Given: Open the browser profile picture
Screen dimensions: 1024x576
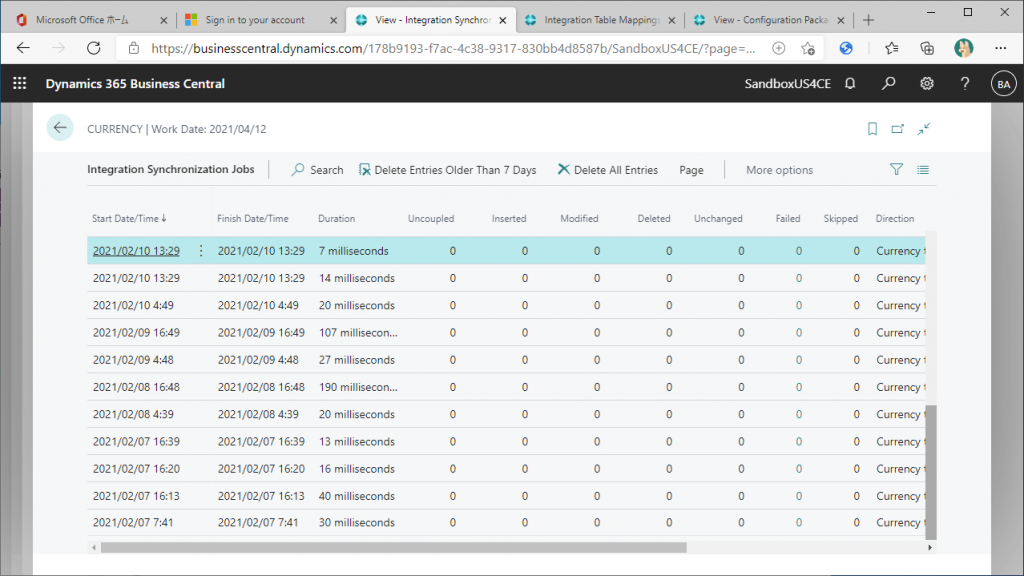Looking at the screenshot, I should pos(963,48).
